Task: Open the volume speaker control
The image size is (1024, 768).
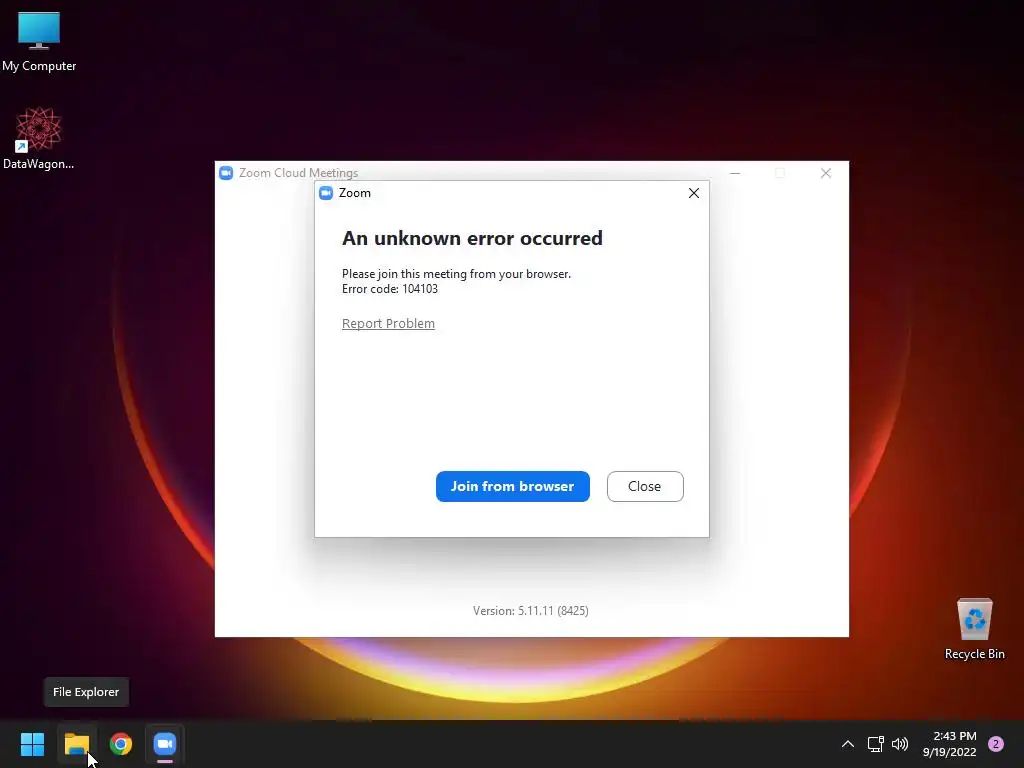Action: tap(900, 744)
